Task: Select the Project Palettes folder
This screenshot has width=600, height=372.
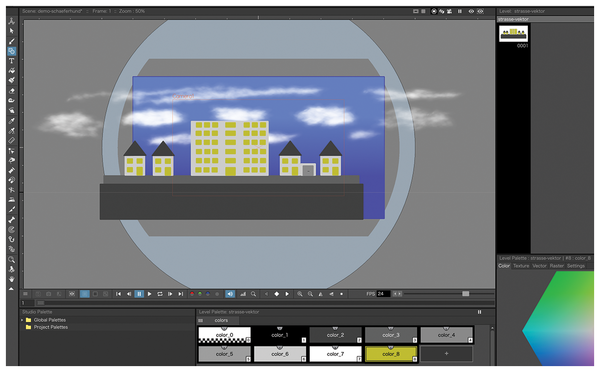Action: point(47,327)
